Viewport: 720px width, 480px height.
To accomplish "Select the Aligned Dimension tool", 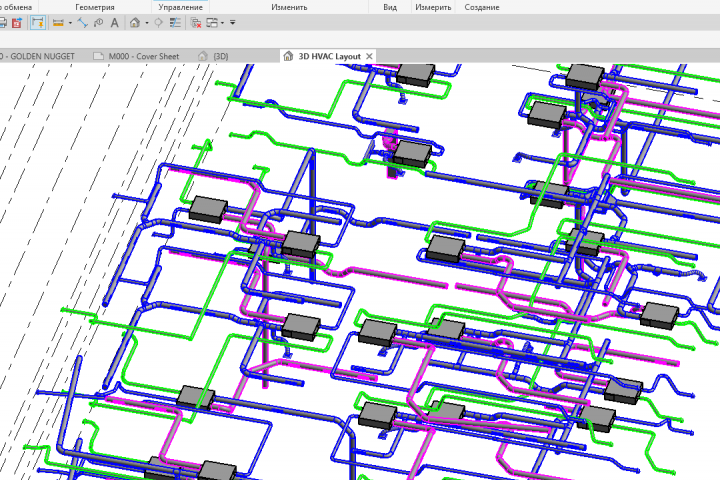I will pyautogui.click(x=83, y=23).
